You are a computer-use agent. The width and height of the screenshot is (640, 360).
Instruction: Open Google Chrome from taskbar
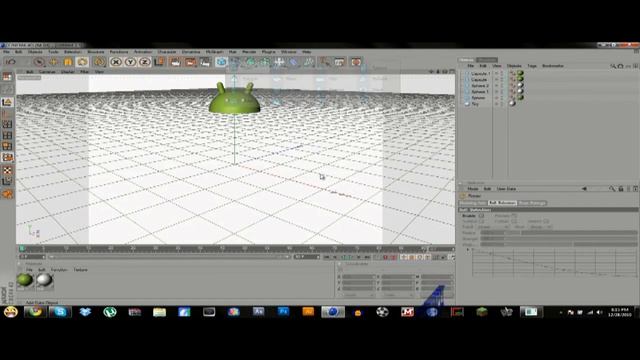click(35, 312)
